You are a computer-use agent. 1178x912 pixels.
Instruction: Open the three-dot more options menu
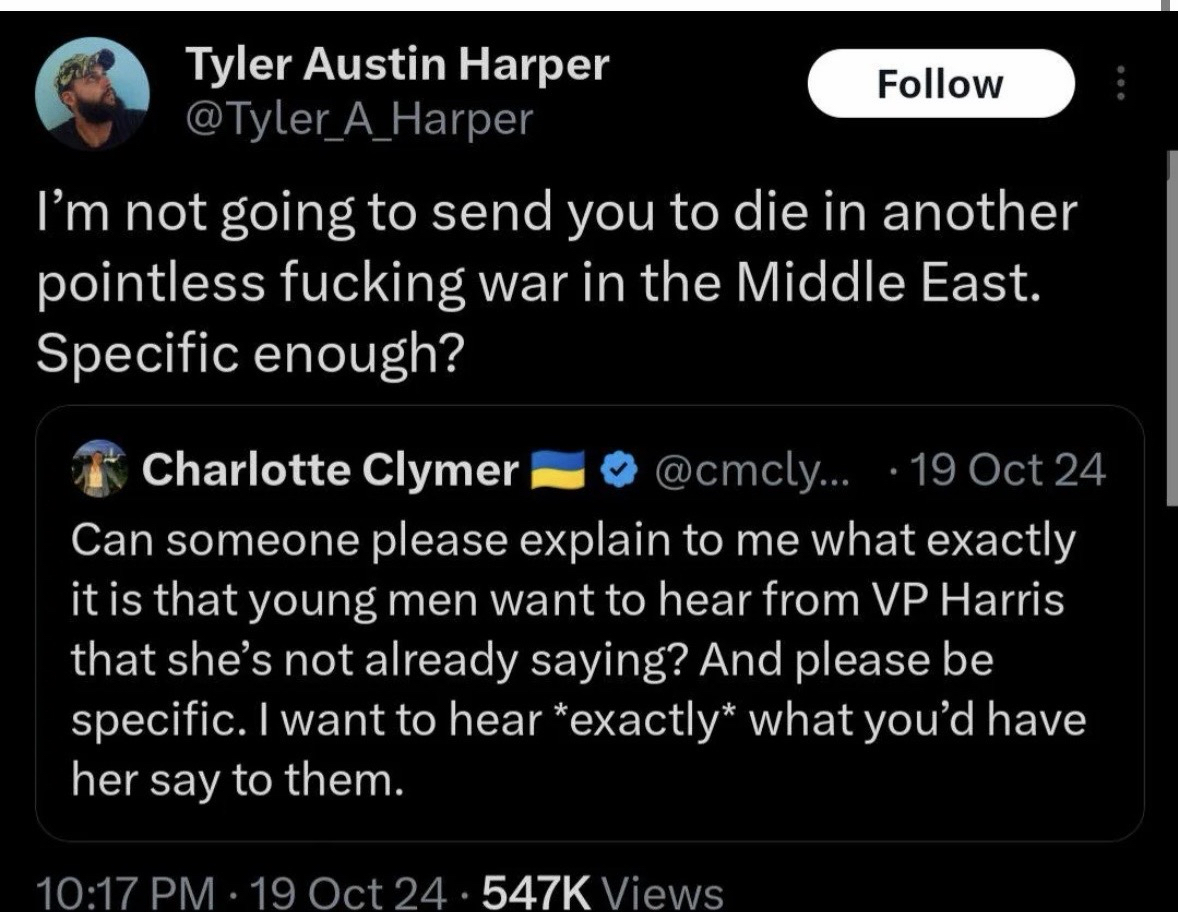(1120, 83)
